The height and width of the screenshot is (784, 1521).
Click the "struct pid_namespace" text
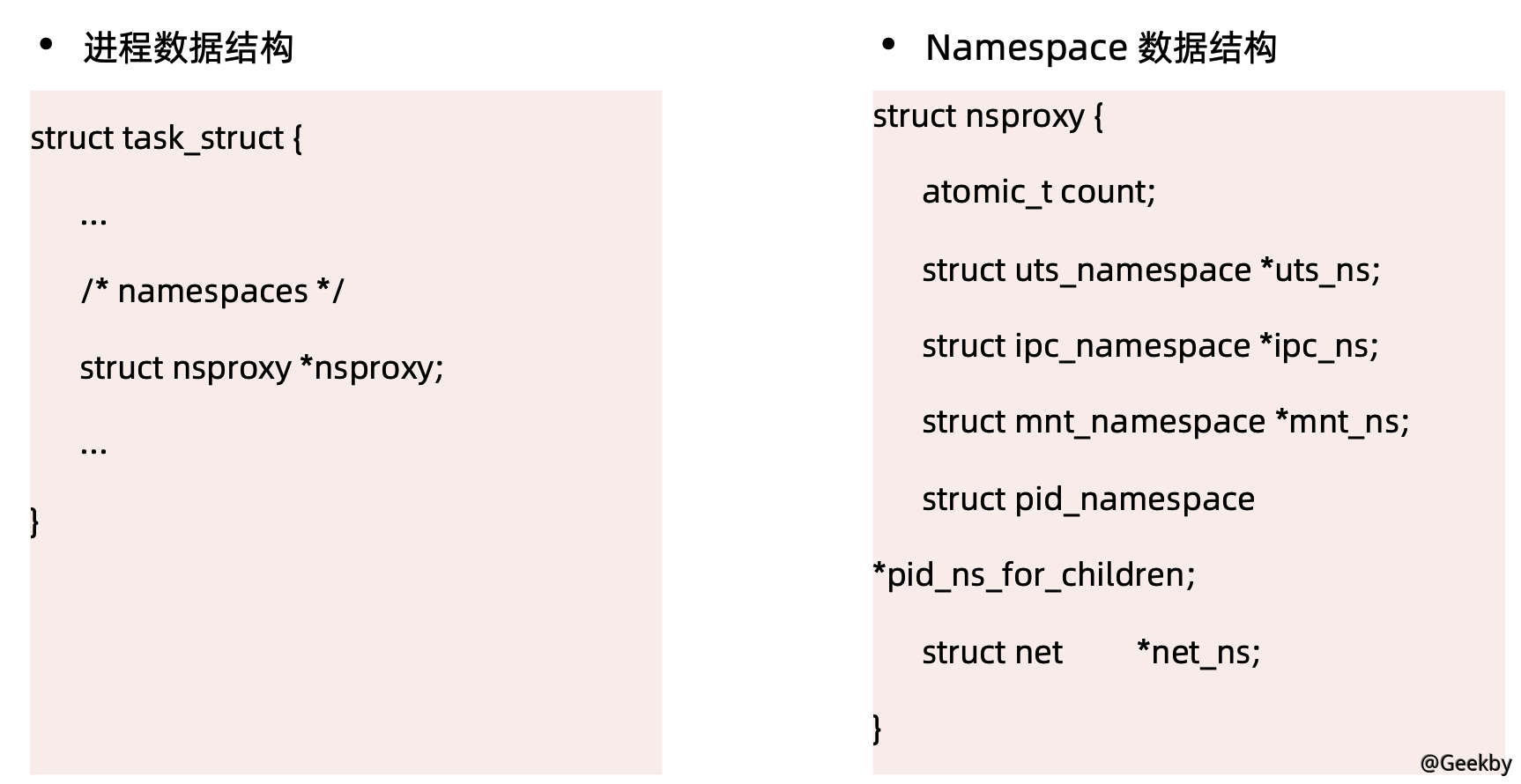pos(1088,499)
